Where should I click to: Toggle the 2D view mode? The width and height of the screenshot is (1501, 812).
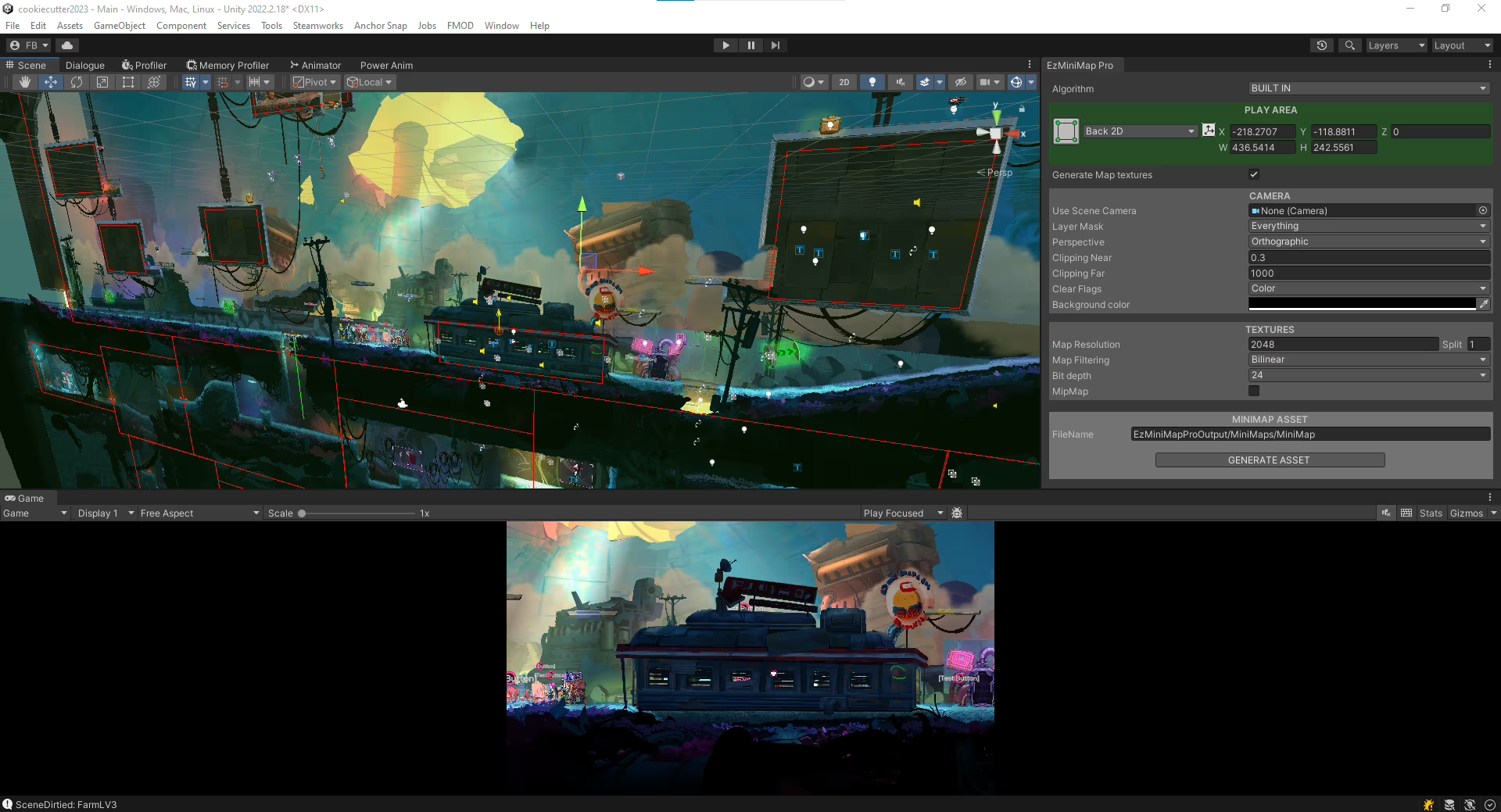click(844, 82)
